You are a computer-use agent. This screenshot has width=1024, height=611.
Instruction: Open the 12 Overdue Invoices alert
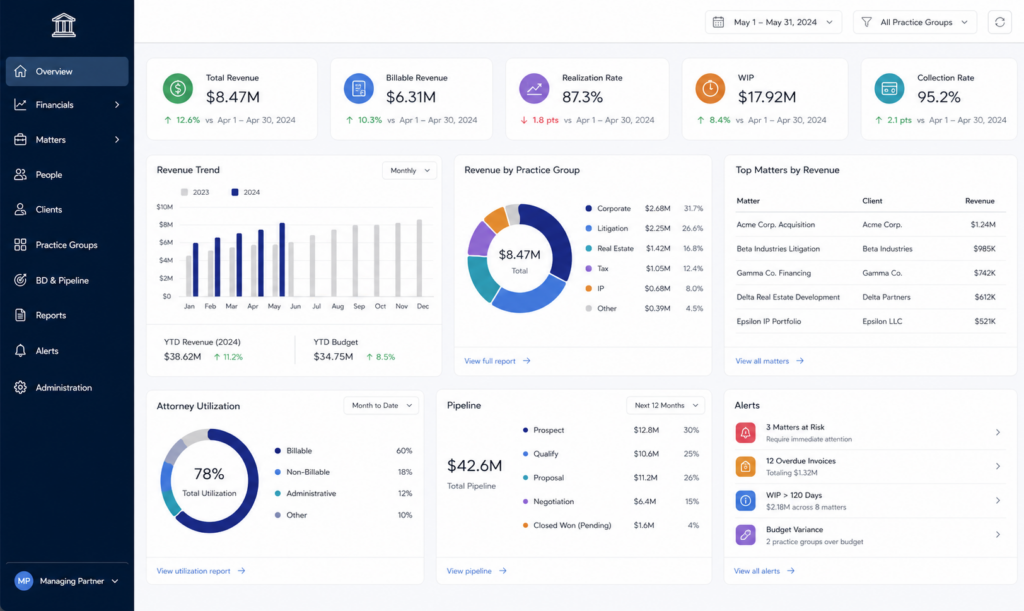pos(869,467)
